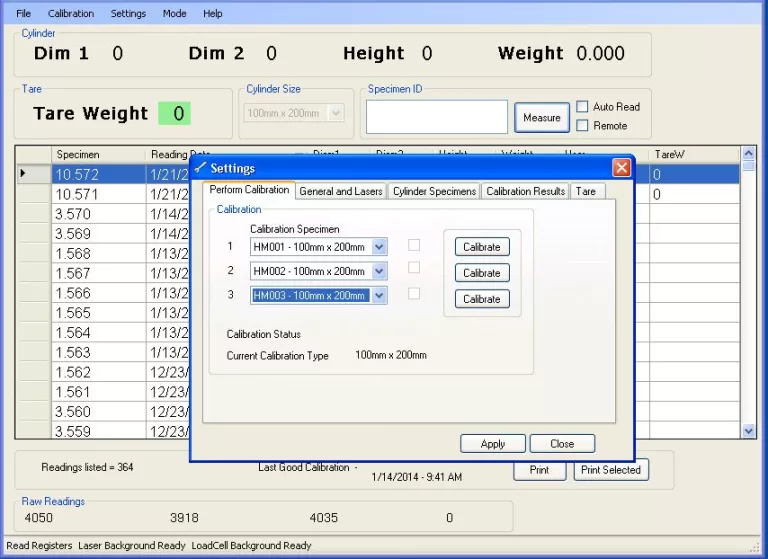Click the Specimen ID input field
Image resolution: width=768 pixels, height=559 pixels.
[437, 117]
